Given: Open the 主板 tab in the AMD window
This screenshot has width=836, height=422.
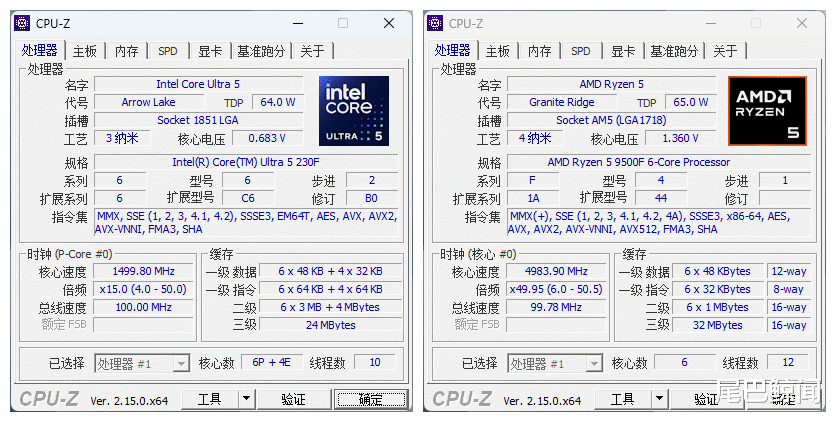Looking at the screenshot, I should (x=498, y=51).
